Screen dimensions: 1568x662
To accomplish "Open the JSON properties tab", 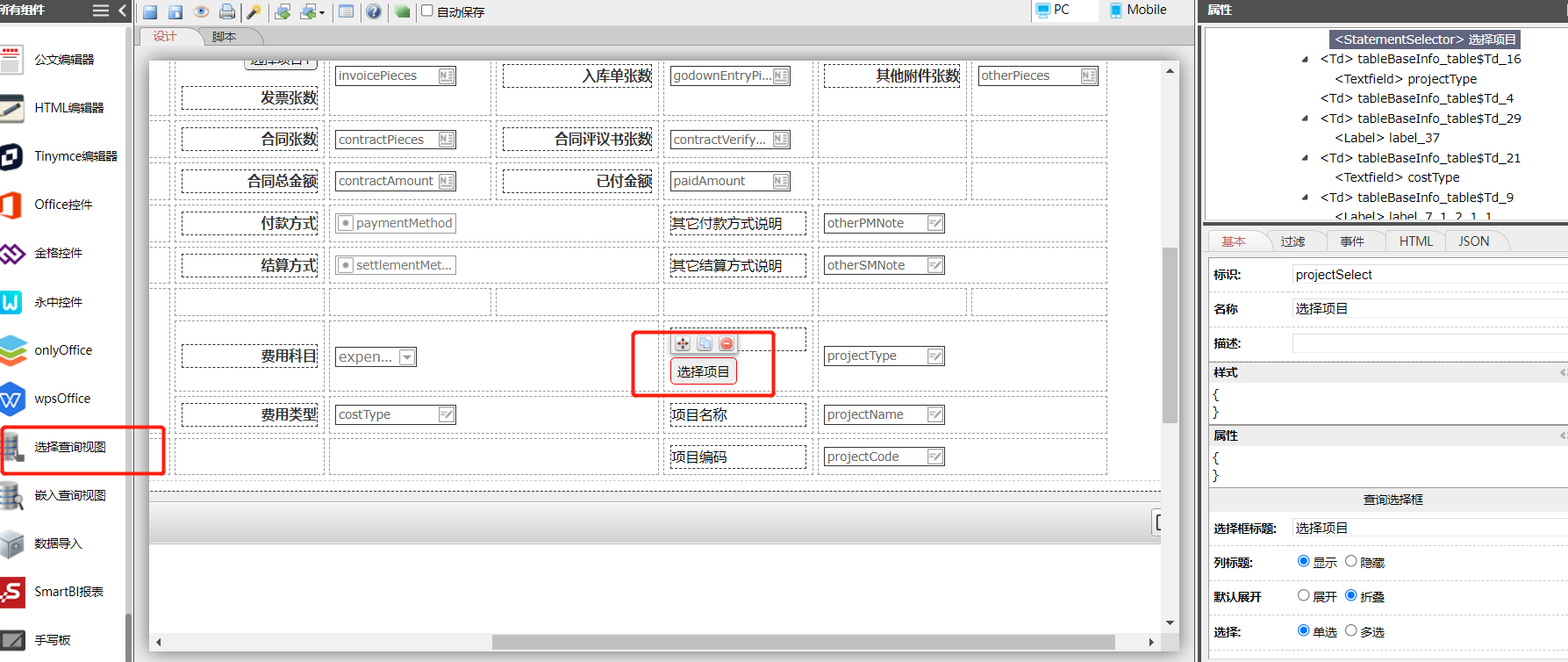I will [x=1474, y=241].
